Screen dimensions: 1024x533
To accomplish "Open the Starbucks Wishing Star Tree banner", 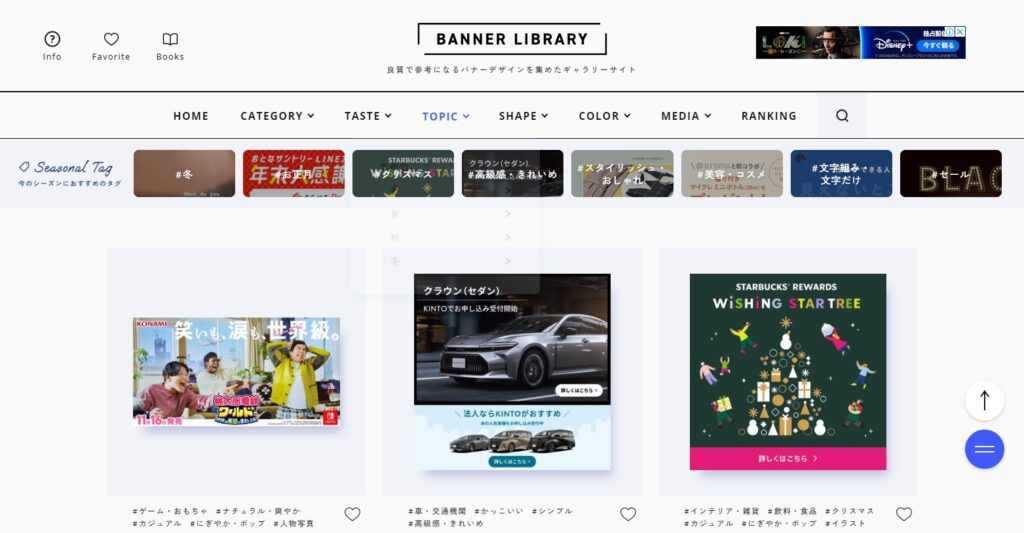I will pos(788,372).
